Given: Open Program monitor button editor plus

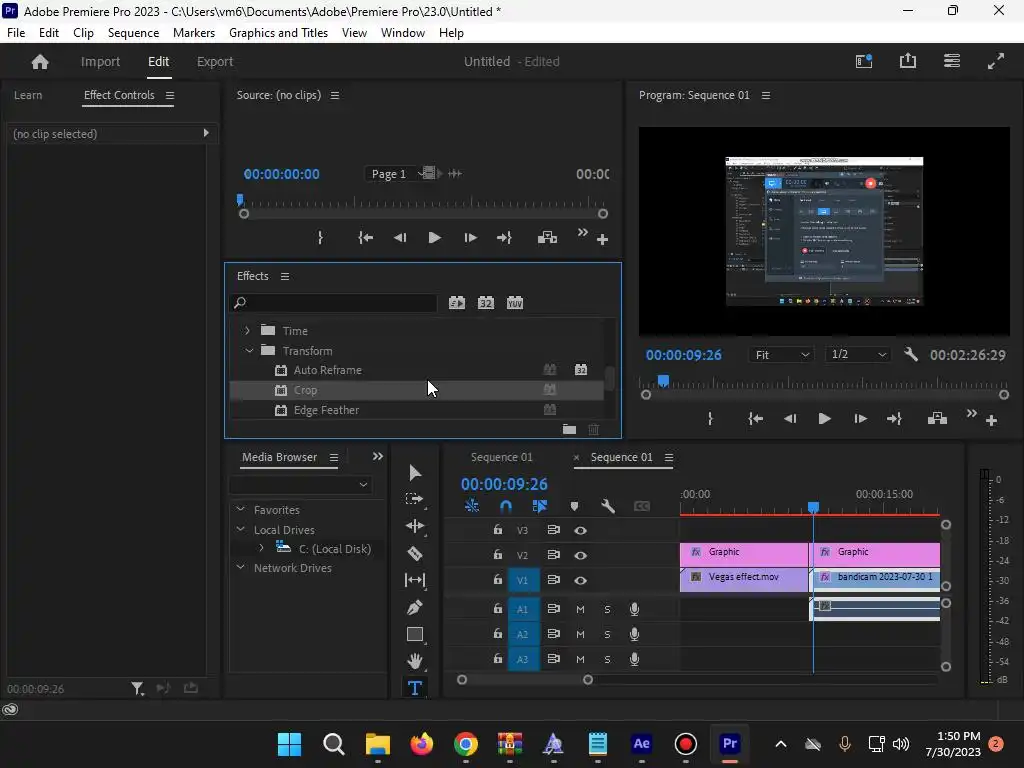Looking at the screenshot, I should pos(991,421).
